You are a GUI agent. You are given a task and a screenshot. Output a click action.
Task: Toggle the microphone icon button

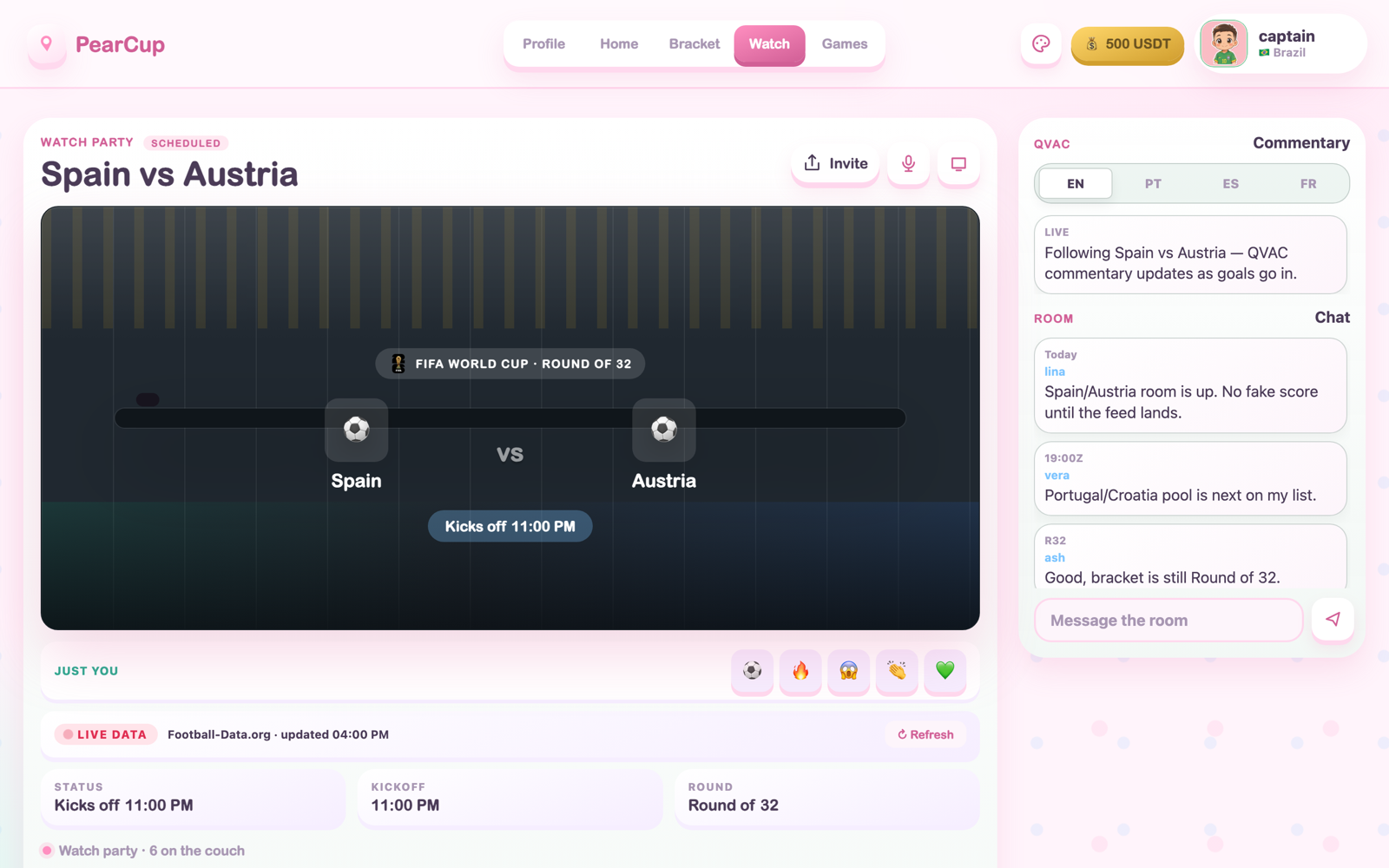click(908, 163)
